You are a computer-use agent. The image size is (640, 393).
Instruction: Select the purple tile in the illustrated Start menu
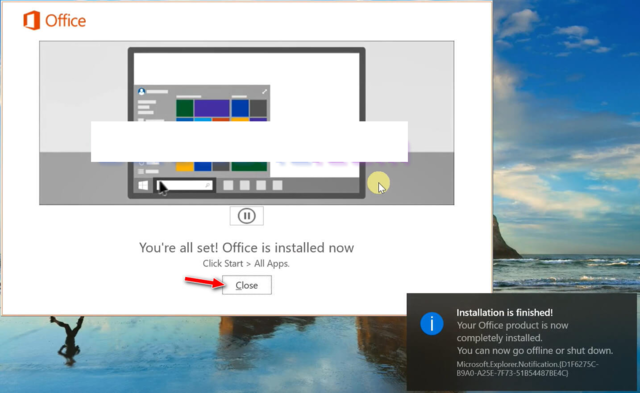click(x=212, y=108)
